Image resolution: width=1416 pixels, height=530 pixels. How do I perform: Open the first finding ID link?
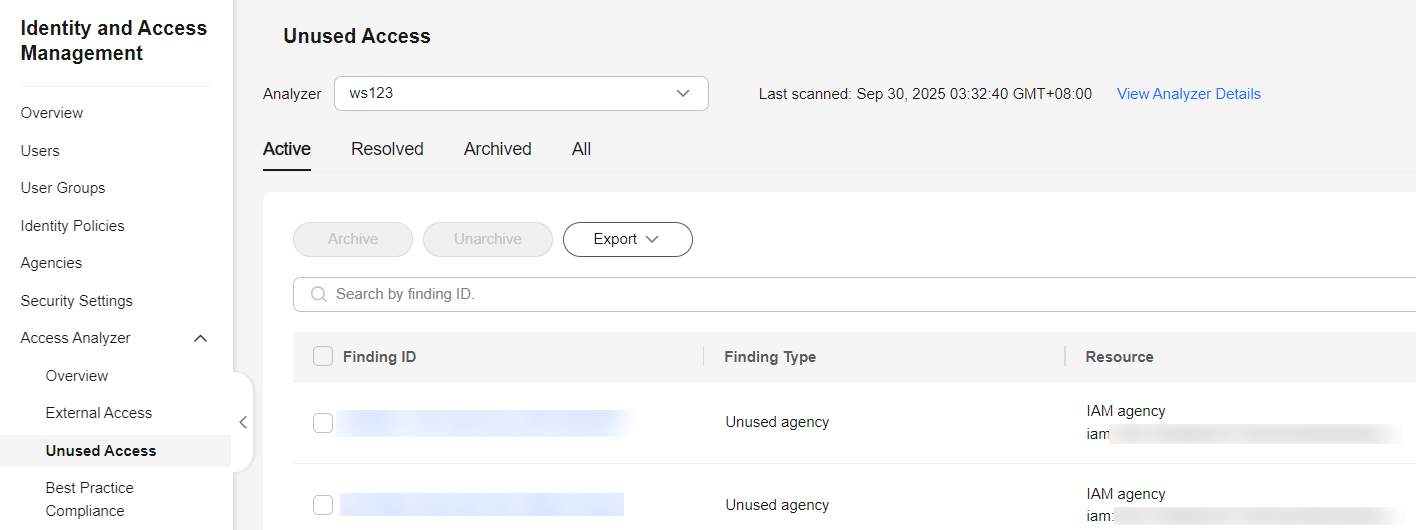pos(482,423)
